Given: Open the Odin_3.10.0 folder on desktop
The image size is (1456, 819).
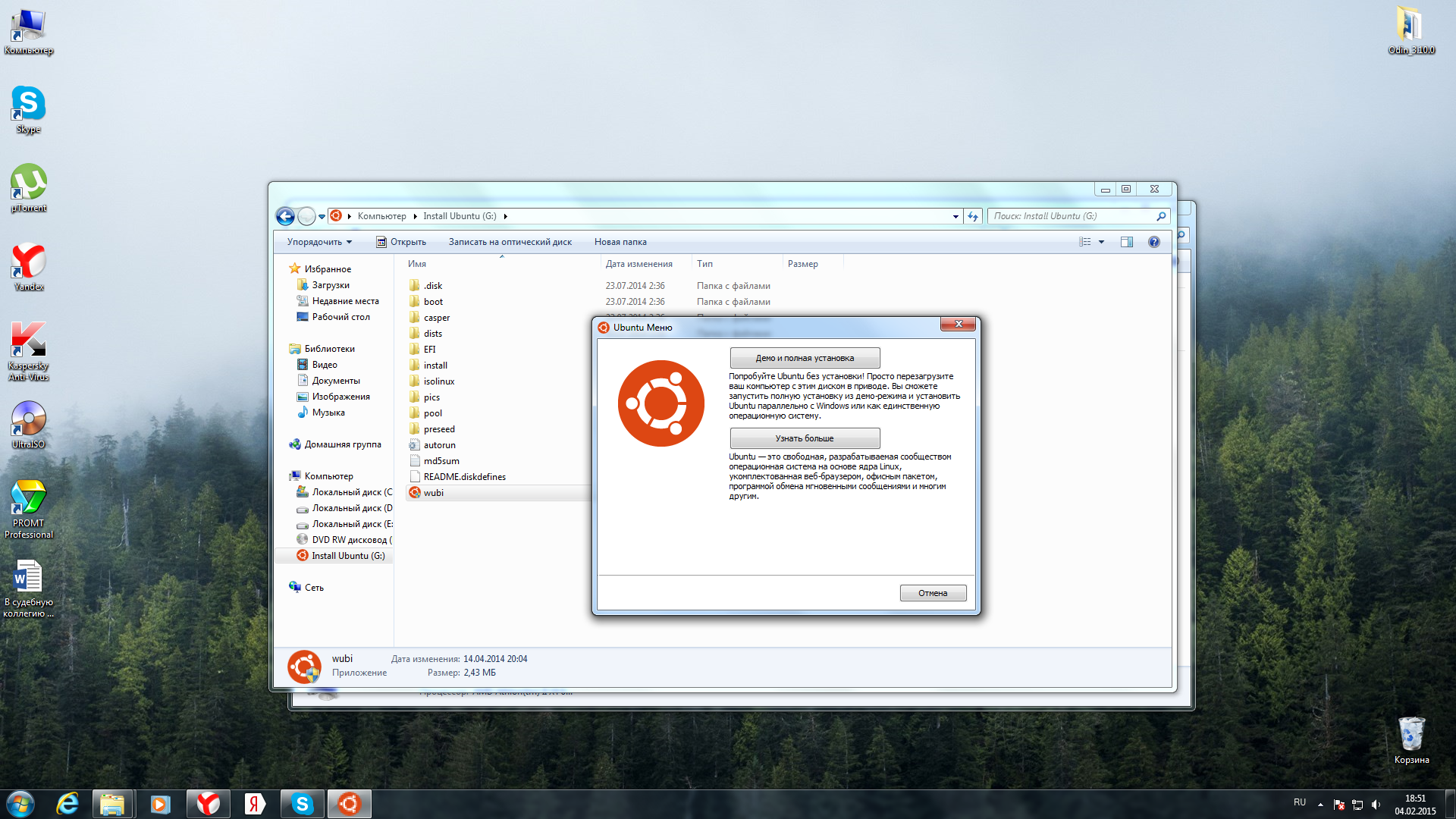Looking at the screenshot, I should tap(1410, 31).
